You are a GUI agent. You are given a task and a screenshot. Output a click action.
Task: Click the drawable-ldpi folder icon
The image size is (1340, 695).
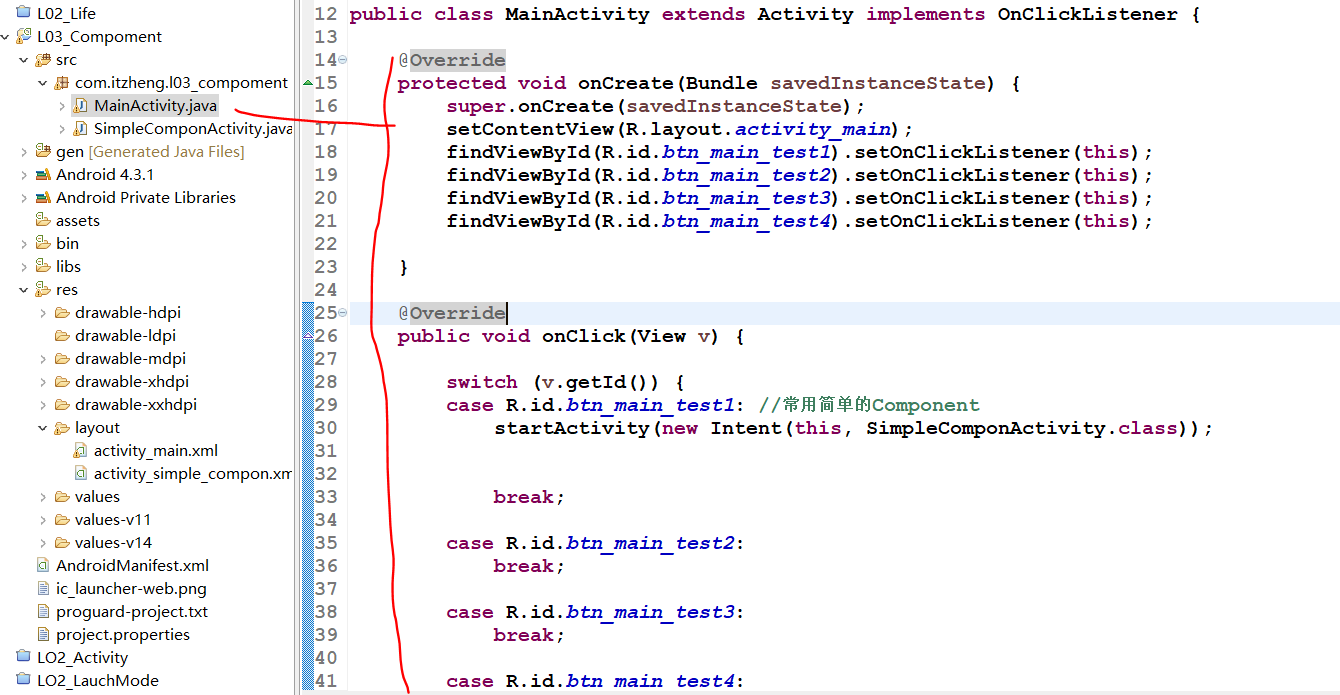pos(62,335)
